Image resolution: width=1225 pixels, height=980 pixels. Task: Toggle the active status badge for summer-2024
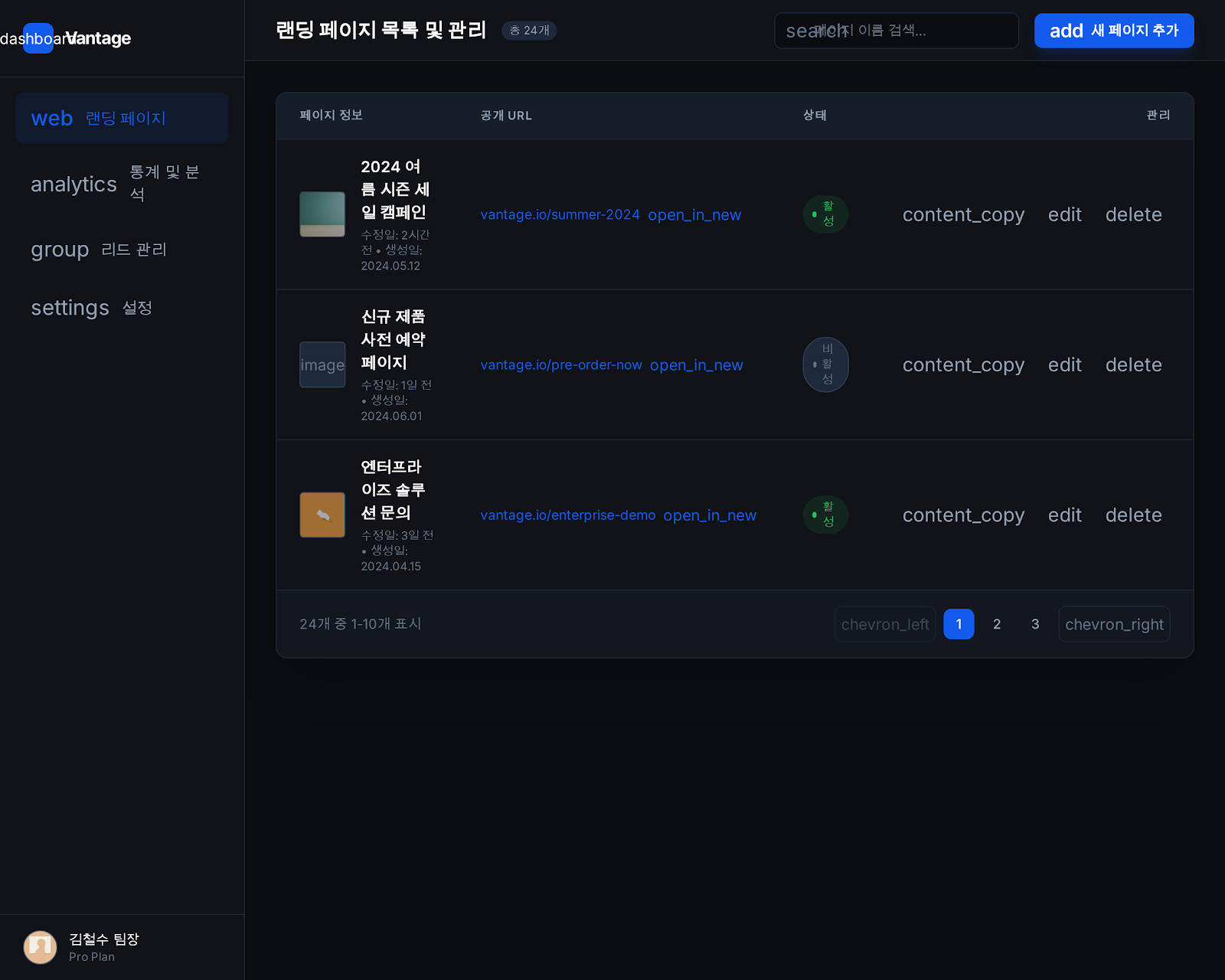(x=825, y=214)
